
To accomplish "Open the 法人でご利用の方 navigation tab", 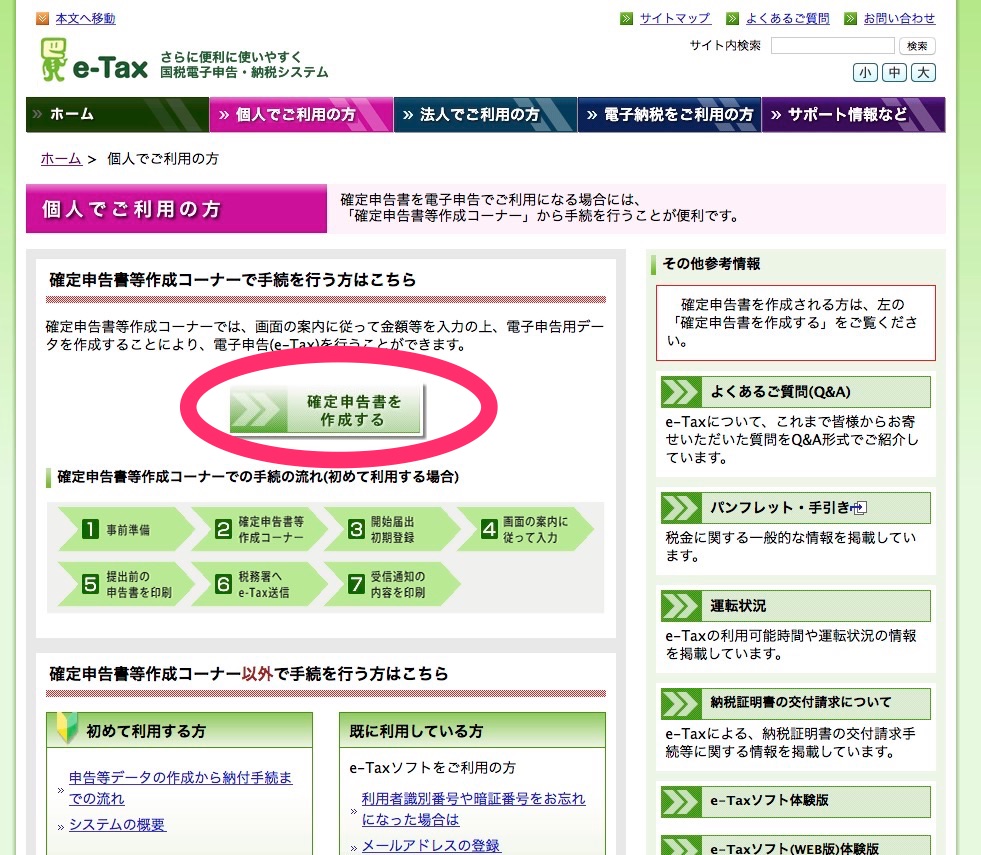I will coord(485,114).
